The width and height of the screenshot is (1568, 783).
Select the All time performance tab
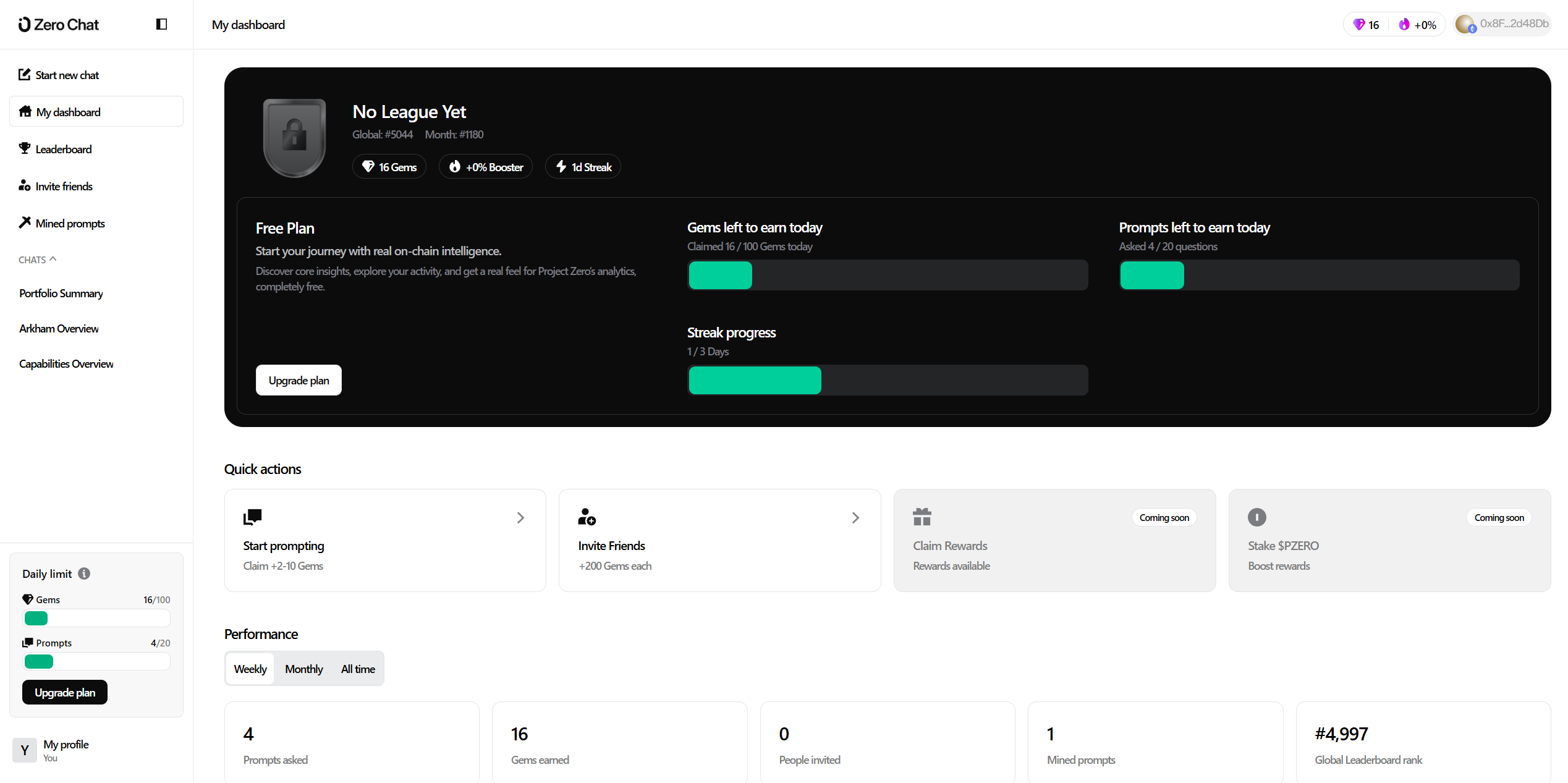tap(358, 669)
